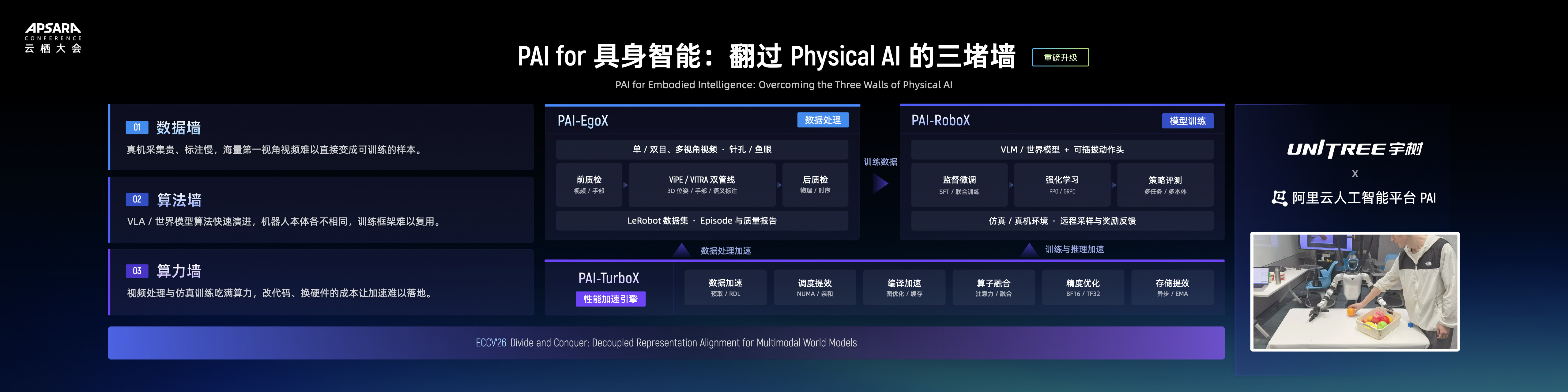Click the up triangle beside 数据处理加速

(x=682, y=250)
